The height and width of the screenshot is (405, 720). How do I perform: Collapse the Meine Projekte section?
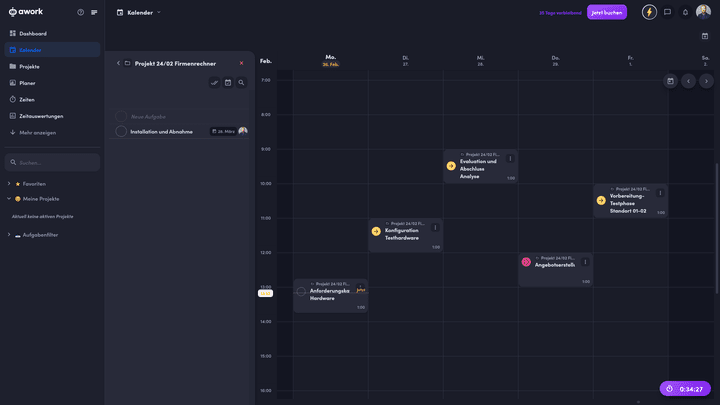9,199
